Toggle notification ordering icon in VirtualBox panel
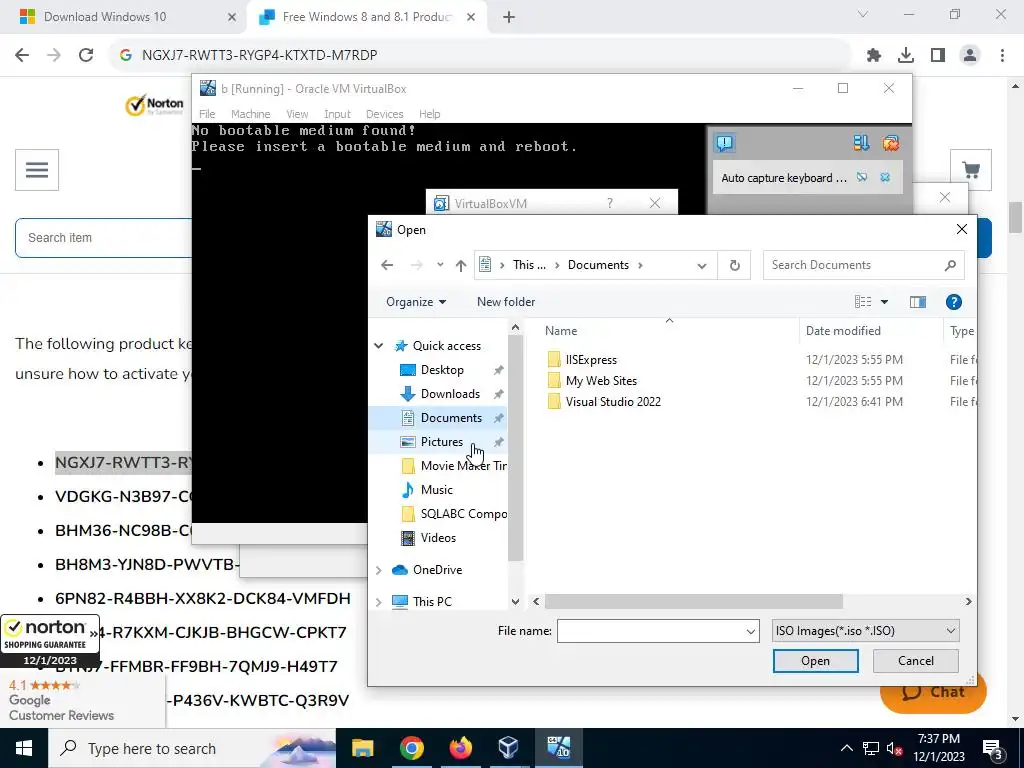 point(861,143)
